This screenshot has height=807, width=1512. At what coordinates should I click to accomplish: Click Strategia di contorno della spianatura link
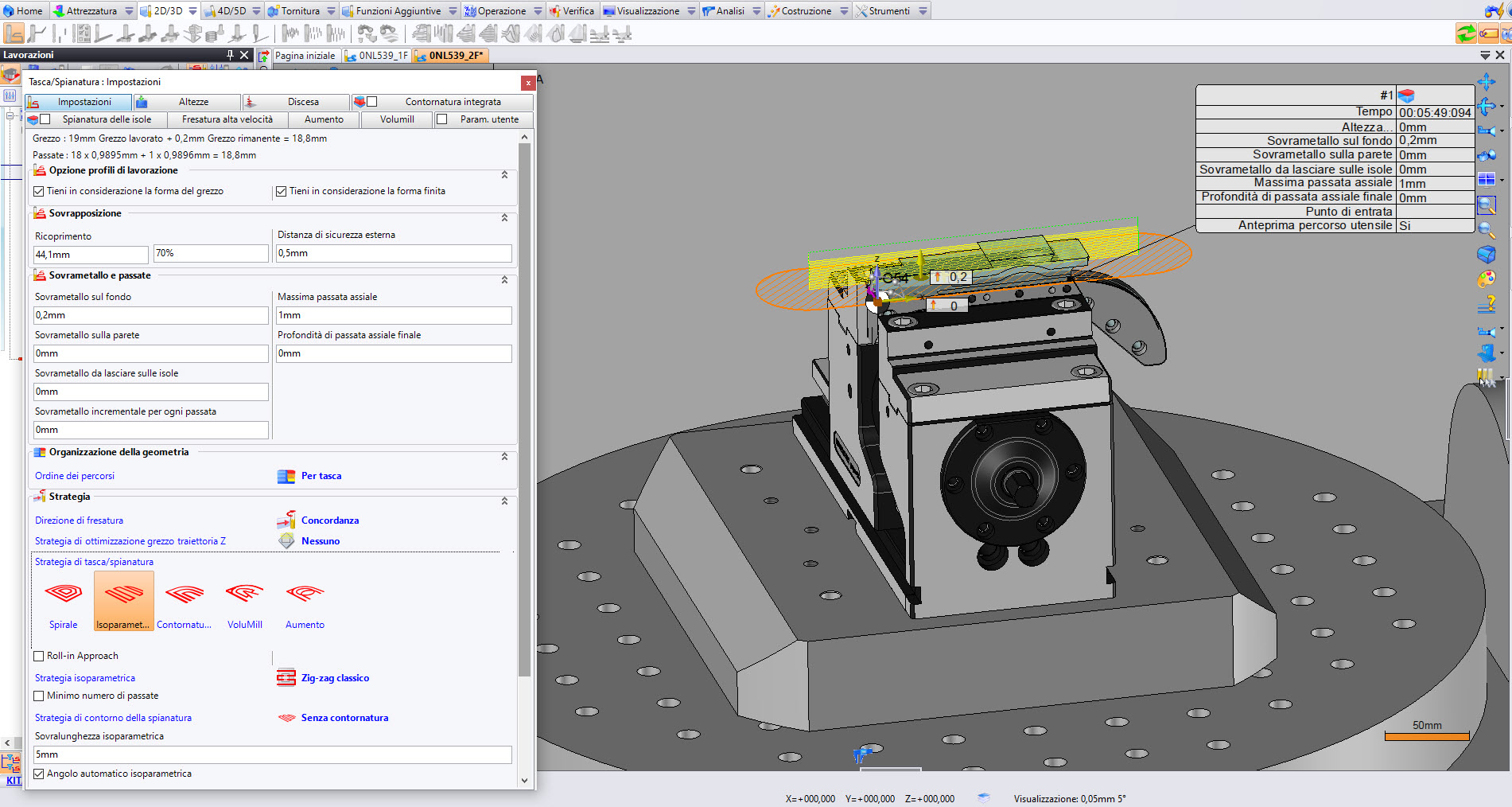coord(113,718)
